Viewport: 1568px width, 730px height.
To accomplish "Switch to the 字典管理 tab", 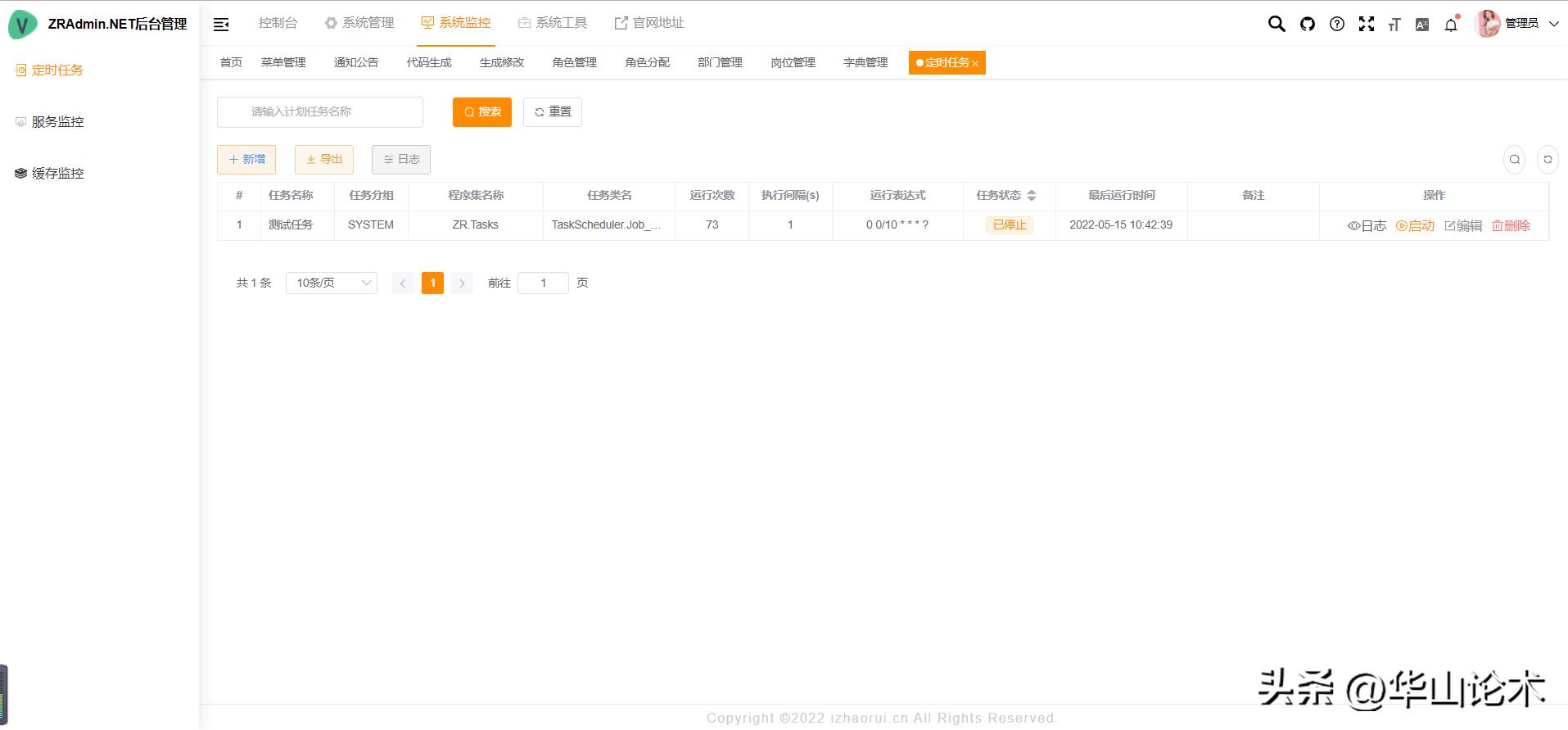I will tap(866, 63).
